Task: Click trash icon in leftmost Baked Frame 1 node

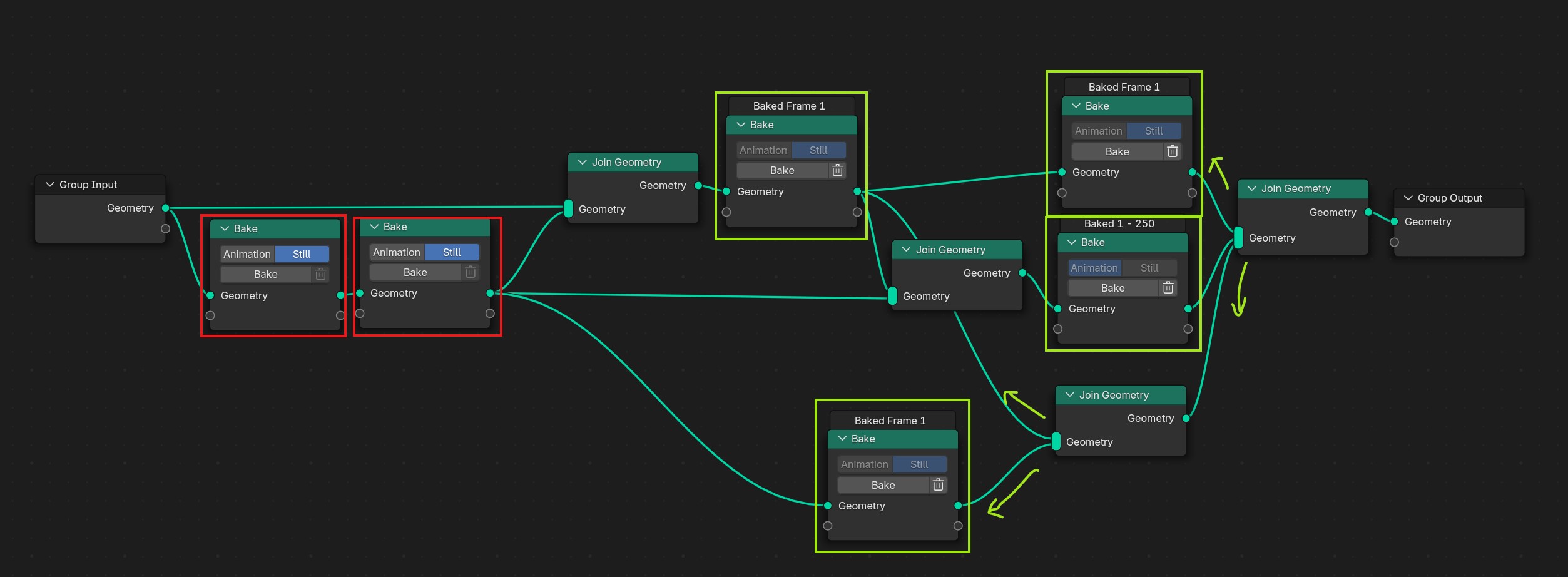Action: (837, 170)
